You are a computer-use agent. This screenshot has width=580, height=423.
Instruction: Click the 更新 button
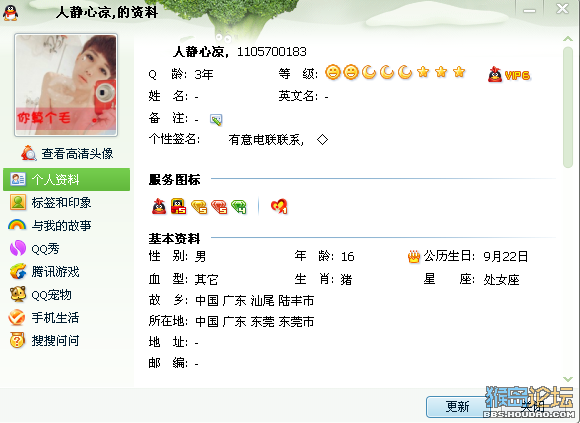click(457, 407)
